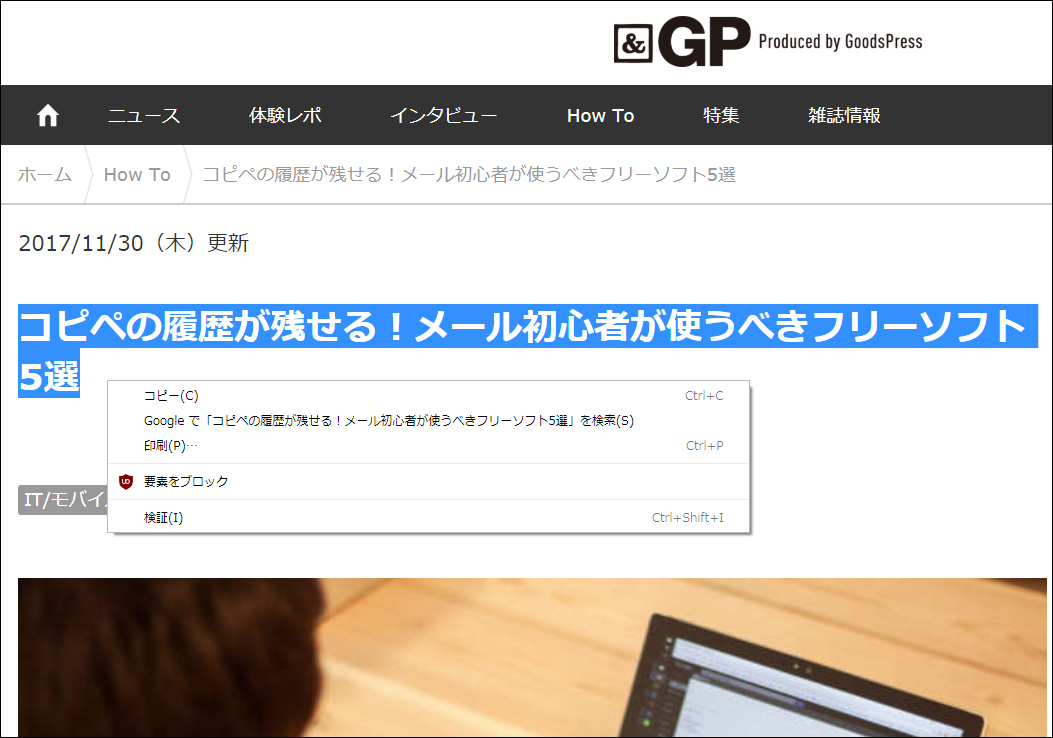Open the 体験レポ navigation tab
The image size is (1053, 738).
pos(285,116)
